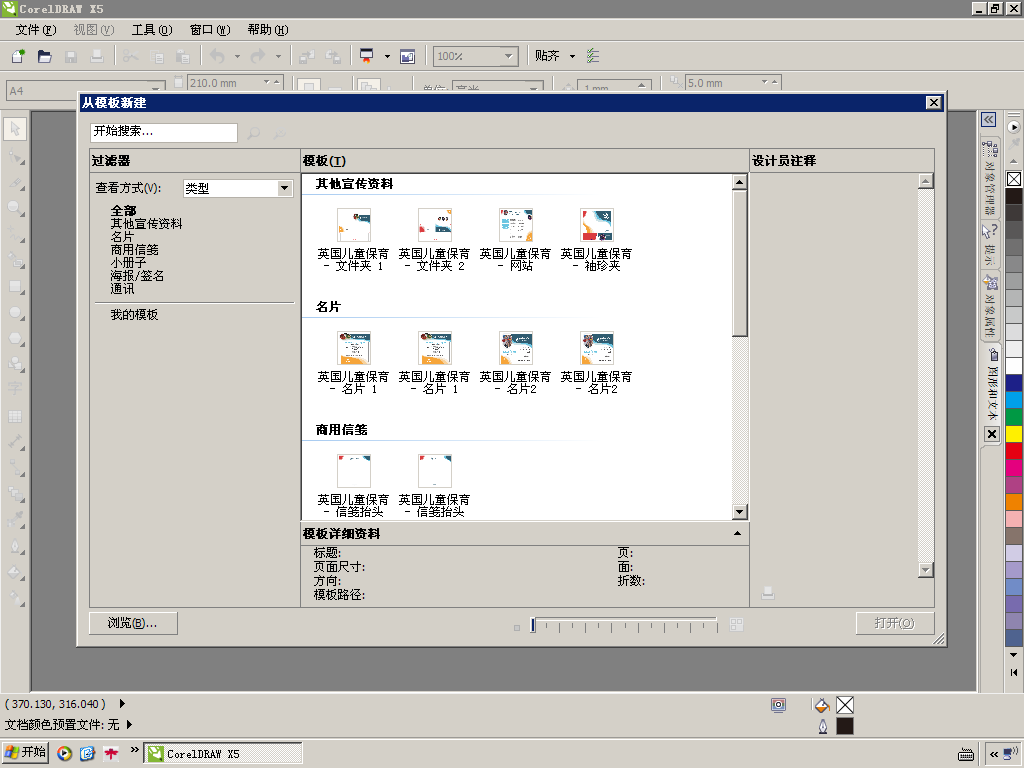Open the 工具(O) menu
Viewport: 1024px width, 768px height.
152,30
